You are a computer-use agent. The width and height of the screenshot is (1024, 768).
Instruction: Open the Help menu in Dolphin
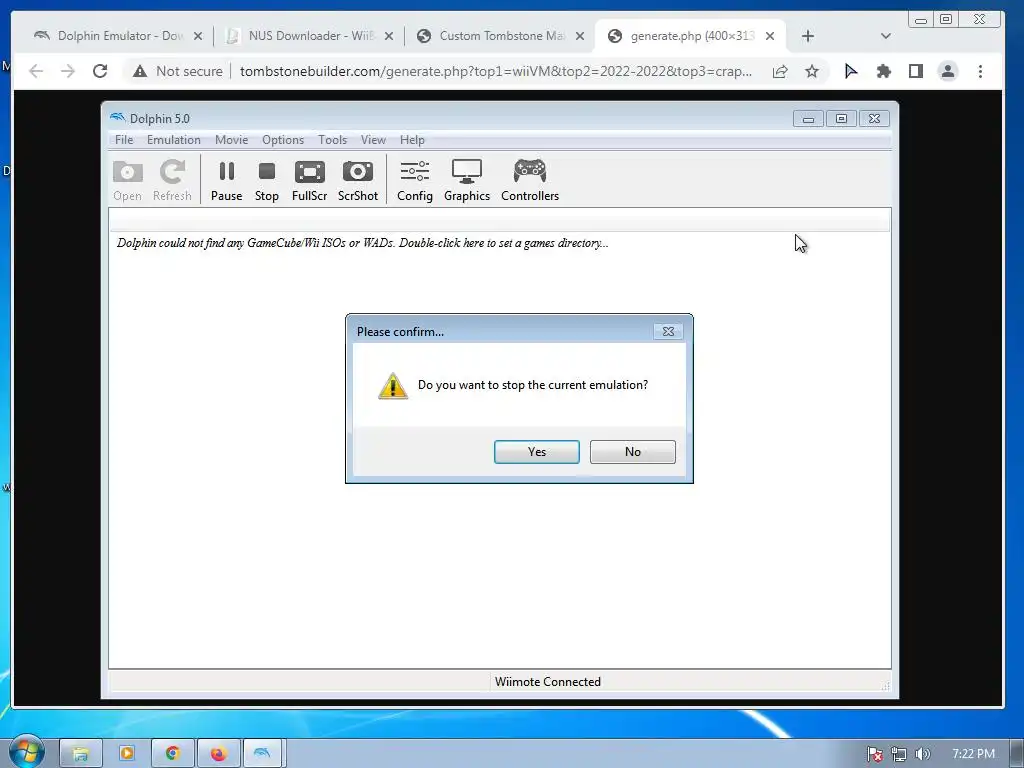tap(412, 140)
